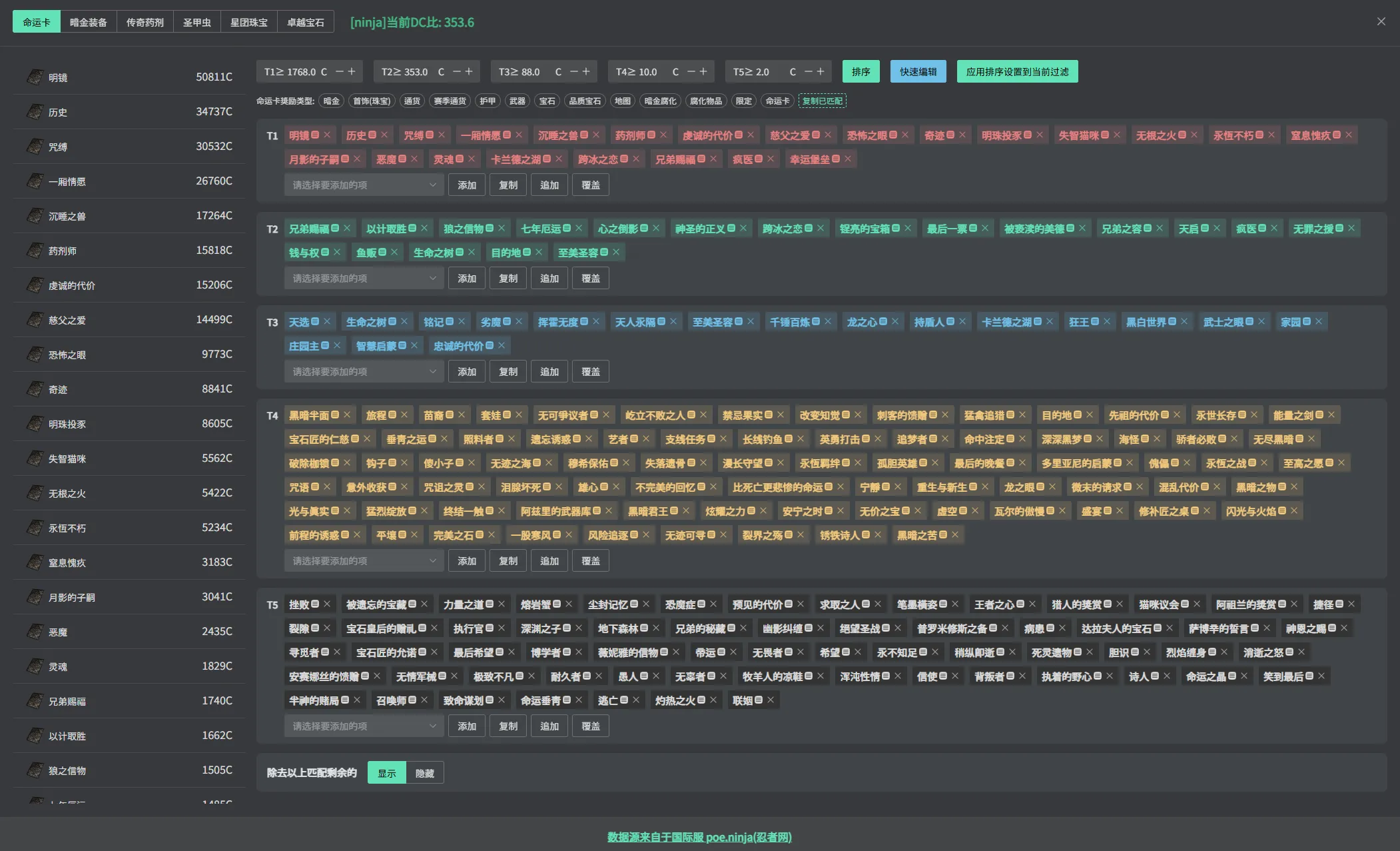The height and width of the screenshot is (851, 1400).
Task: Decrease the T2 threshold with minus
Action: pyautogui.click(x=457, y=71)
